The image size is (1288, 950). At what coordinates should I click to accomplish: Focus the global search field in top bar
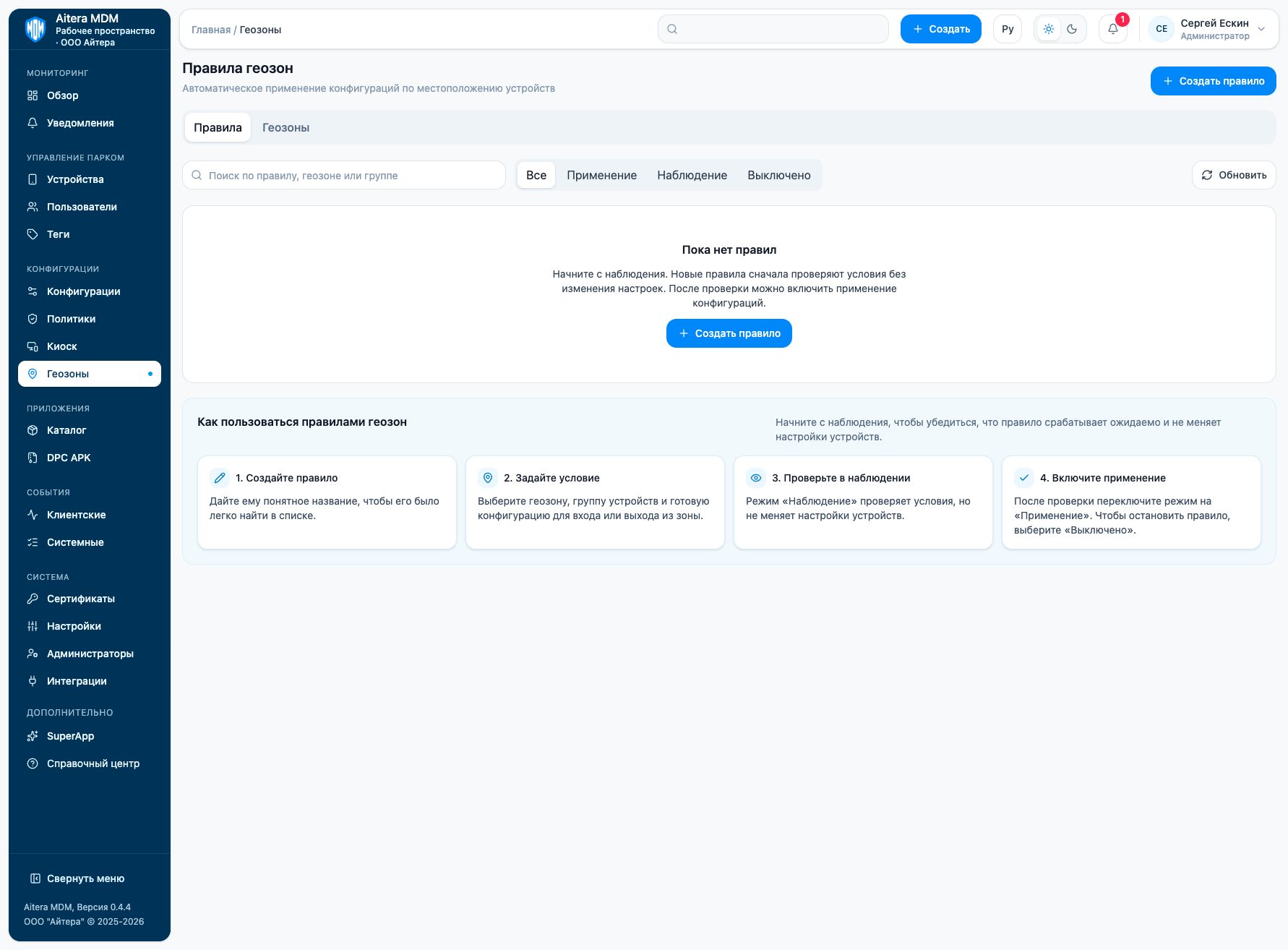click(x=773, y=29)
